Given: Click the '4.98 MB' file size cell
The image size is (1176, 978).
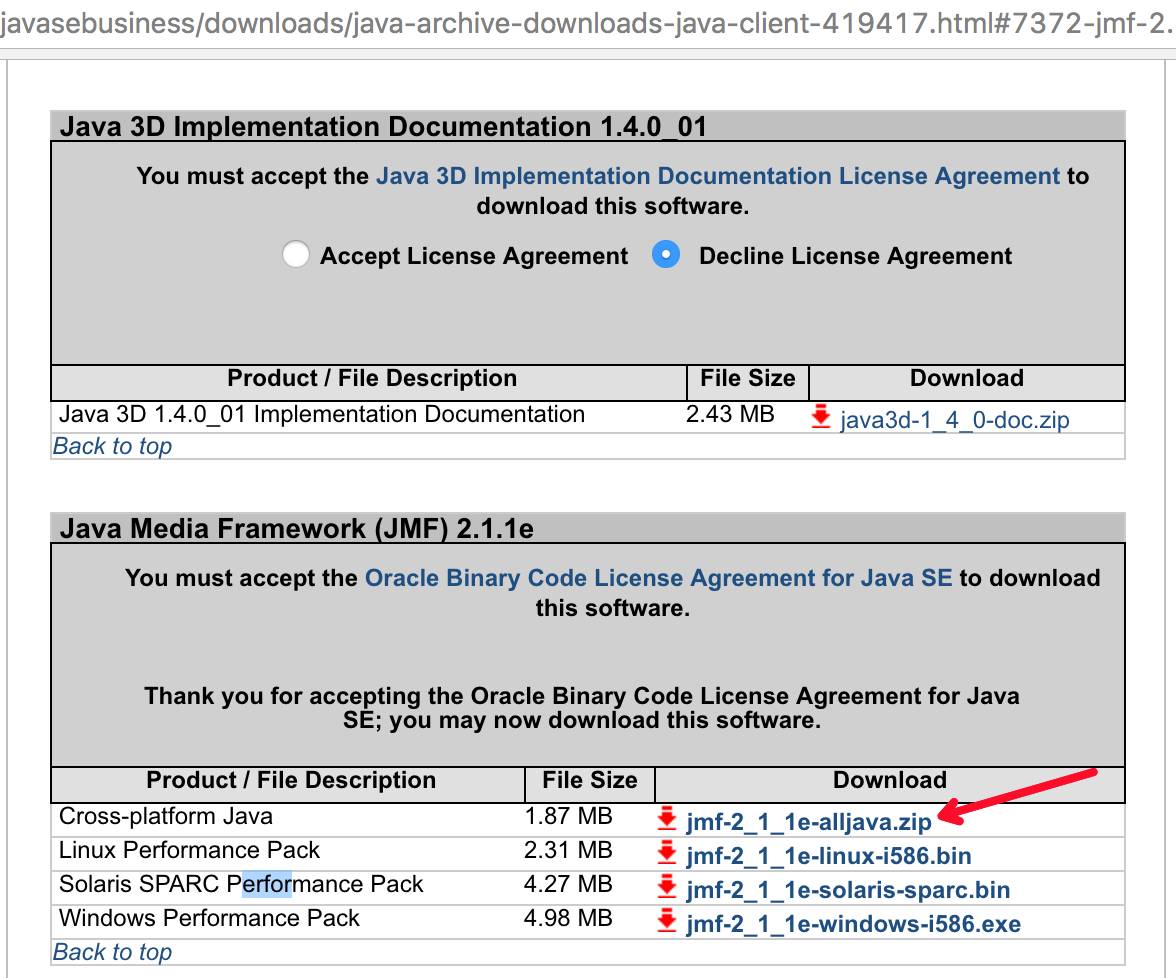Looking at the screenshot, I should point(568,918).
